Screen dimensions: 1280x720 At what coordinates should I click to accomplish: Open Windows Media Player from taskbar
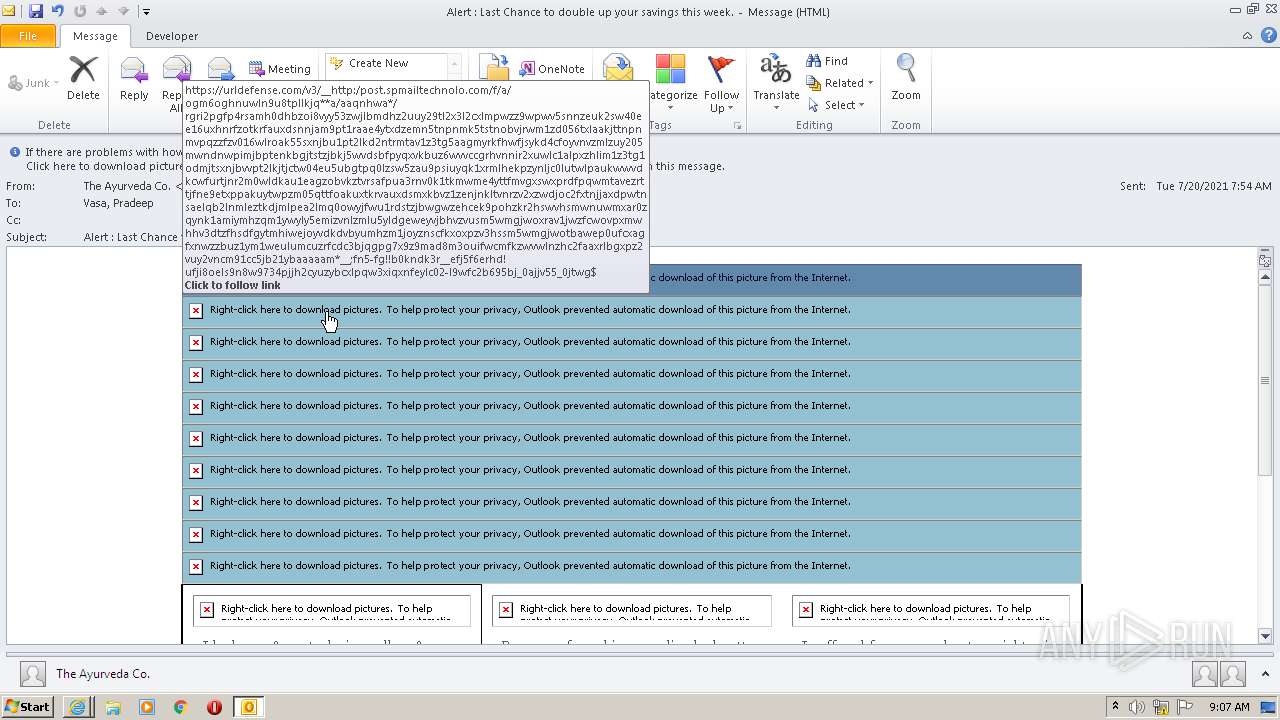click(x=147, y=707)
